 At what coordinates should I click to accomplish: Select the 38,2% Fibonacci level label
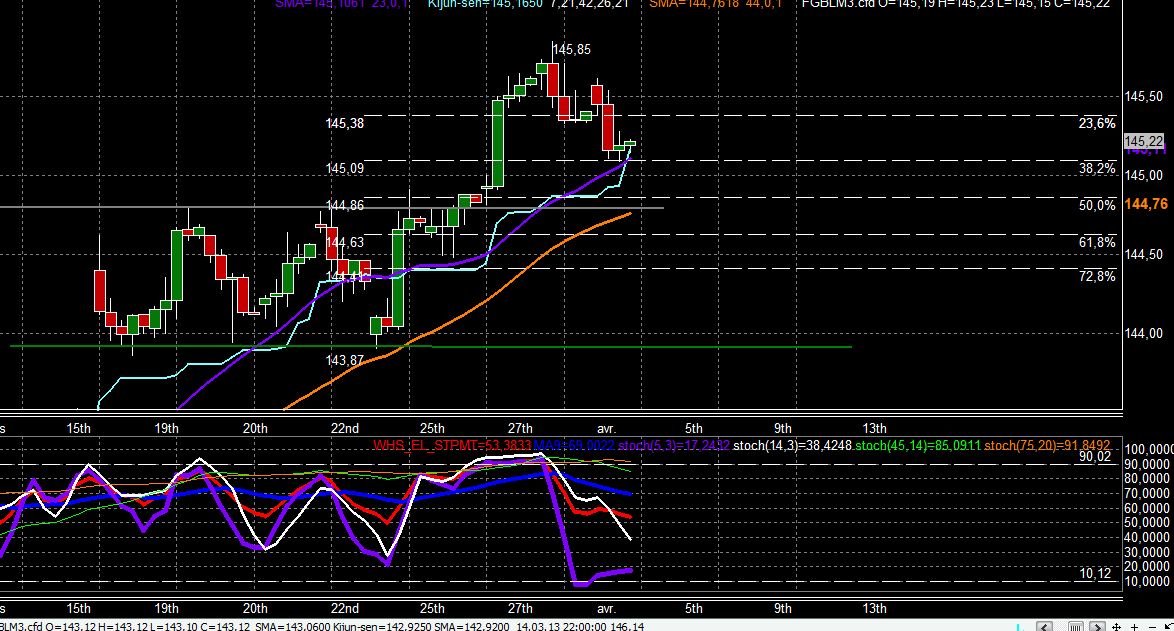(1097, 168)
